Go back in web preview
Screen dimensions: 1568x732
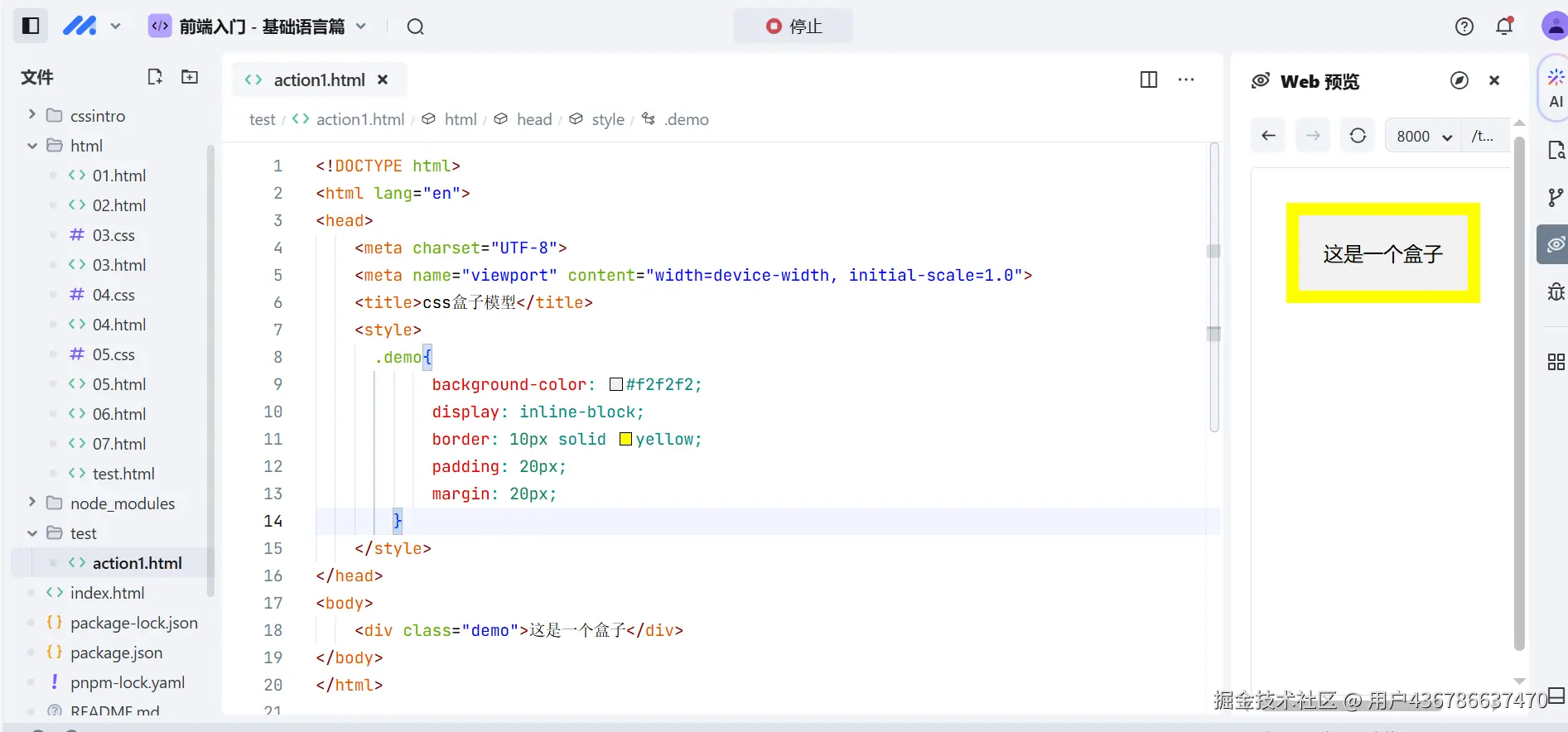pos(1268,136)
